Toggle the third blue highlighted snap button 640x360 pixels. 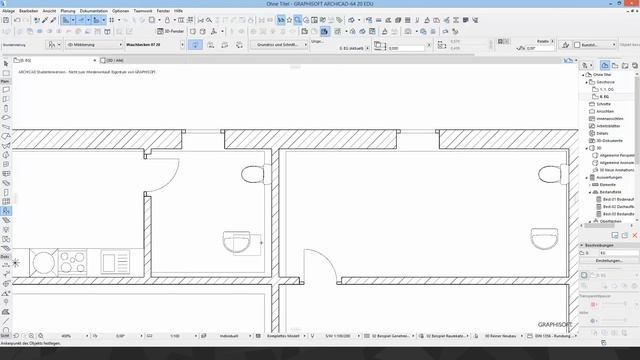click(96, 20)
